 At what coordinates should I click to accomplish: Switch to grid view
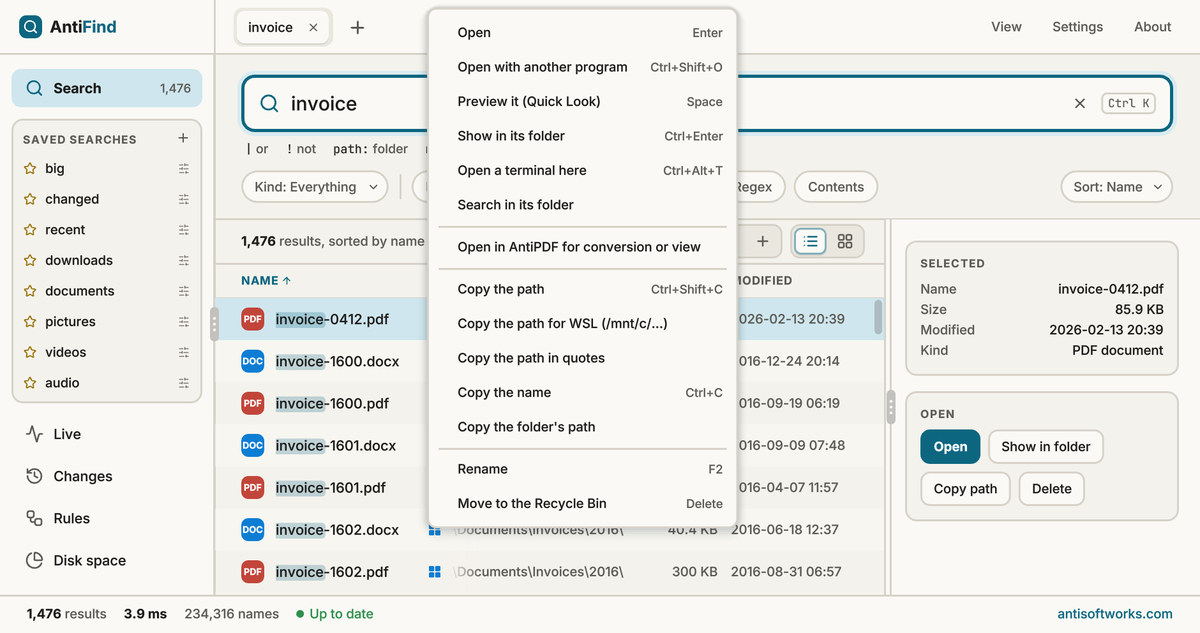(x=845, y=241)
